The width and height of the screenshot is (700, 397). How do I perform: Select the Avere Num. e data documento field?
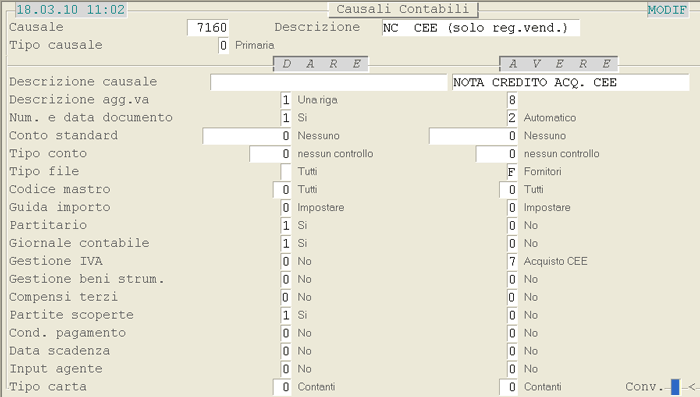(x=512, y=118)
